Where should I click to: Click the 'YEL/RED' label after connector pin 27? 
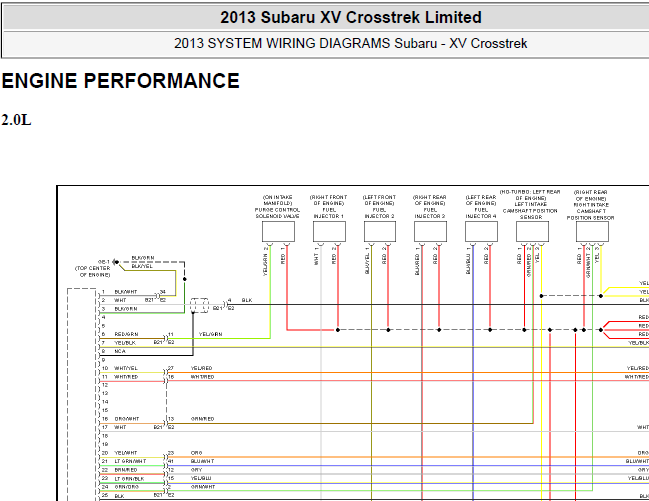click(x=202, y=368)
